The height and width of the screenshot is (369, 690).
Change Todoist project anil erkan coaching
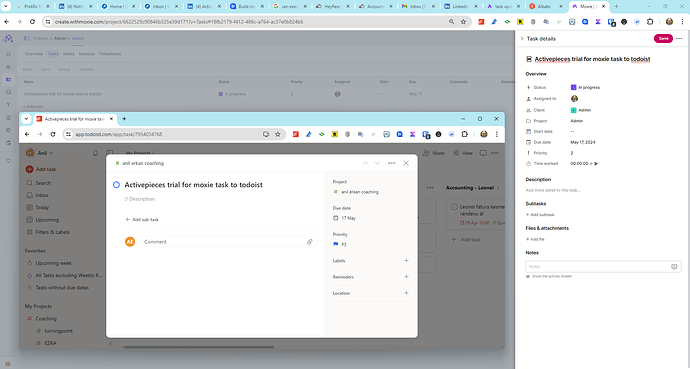coord(356,192)
